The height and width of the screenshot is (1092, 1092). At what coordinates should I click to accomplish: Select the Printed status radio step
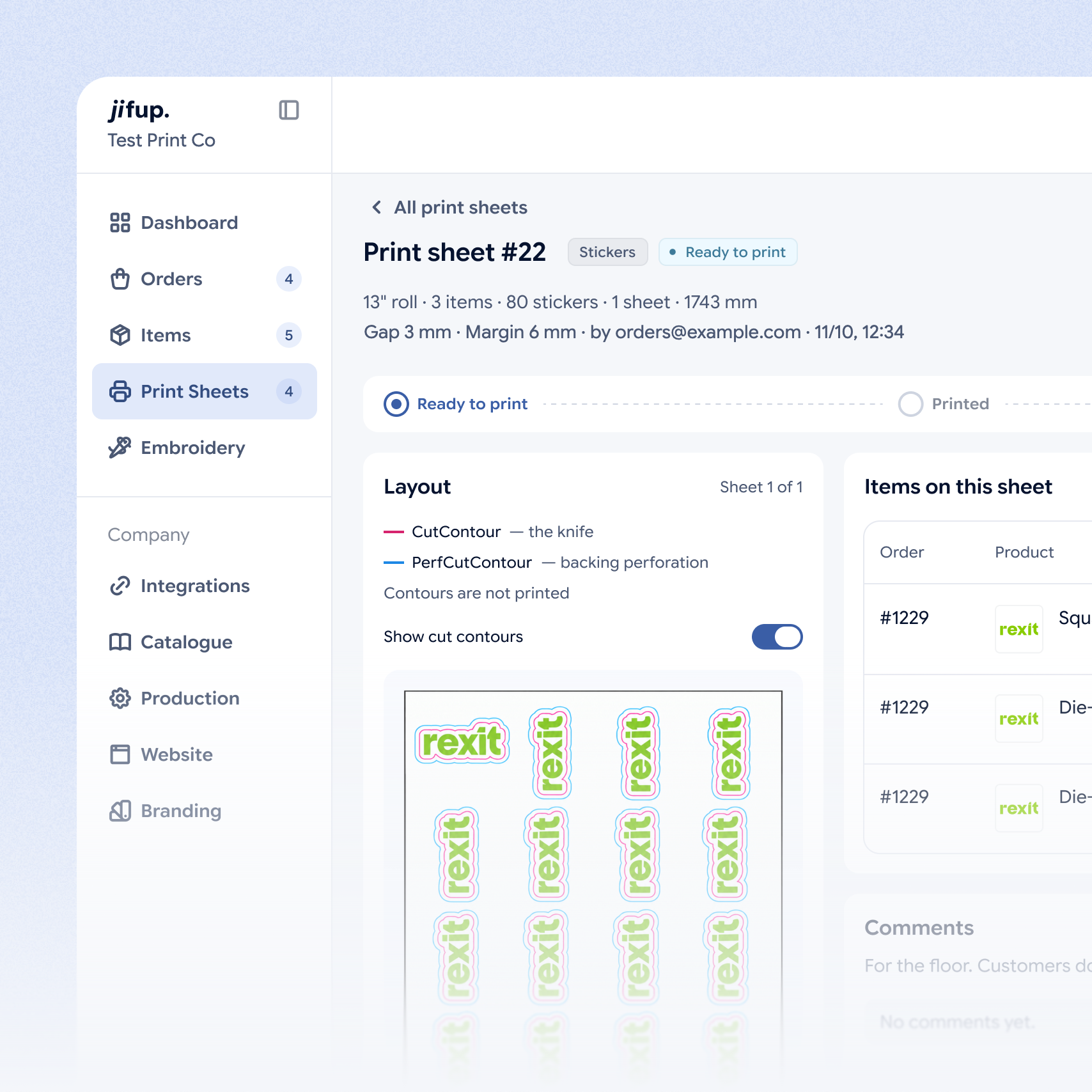click(910, 404)
